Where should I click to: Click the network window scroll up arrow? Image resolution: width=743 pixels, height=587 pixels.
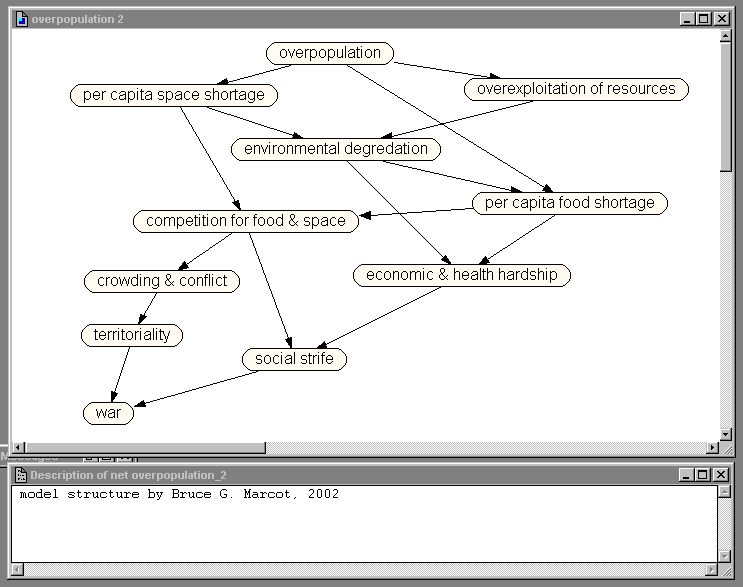coord(725,36)
